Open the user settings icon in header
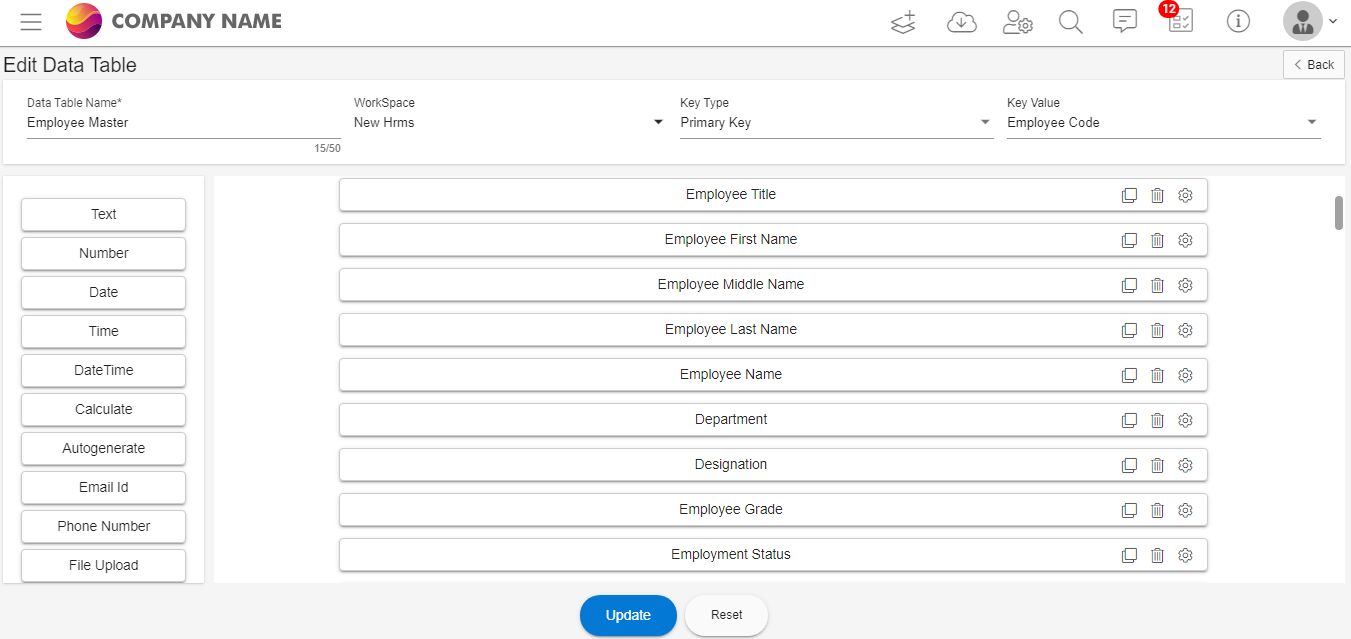 coord(1017,21)
